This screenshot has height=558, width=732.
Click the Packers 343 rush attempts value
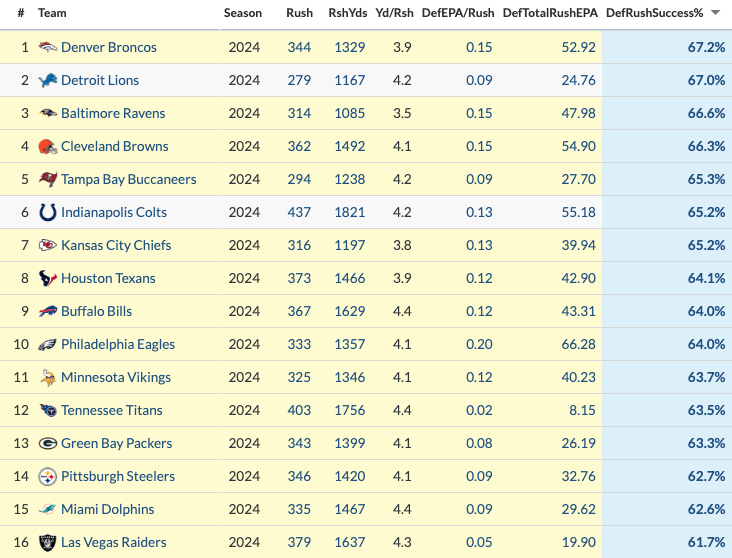click(x=299, y=444)
